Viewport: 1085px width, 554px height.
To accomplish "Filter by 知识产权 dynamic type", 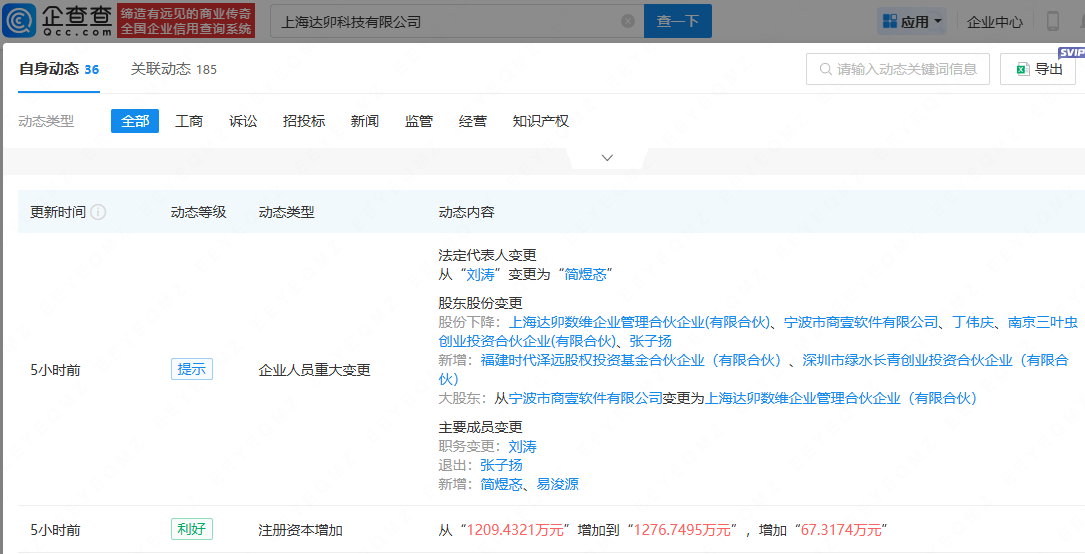I will (x=540, y=121).
